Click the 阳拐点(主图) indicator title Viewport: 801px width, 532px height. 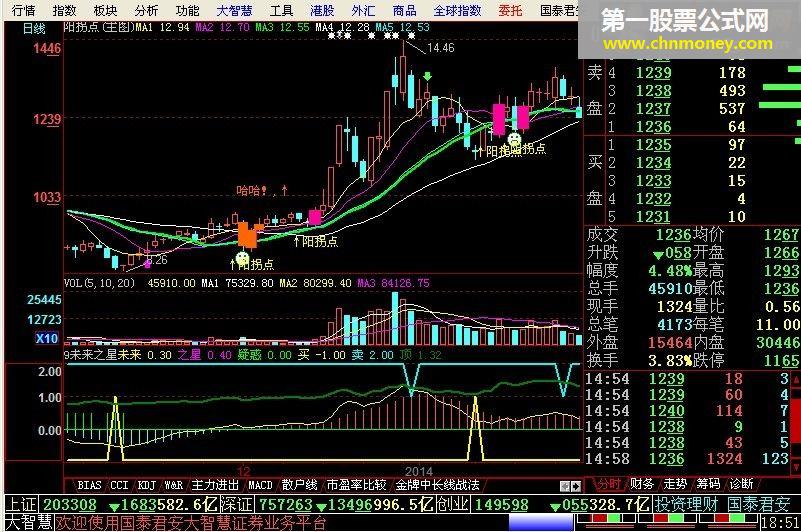tap(99, 27)
